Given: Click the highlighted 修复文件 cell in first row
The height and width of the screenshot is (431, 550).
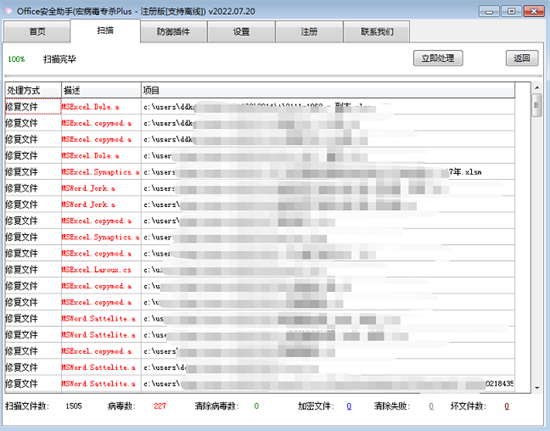Looking at the screenshot, I should [33, 107].
